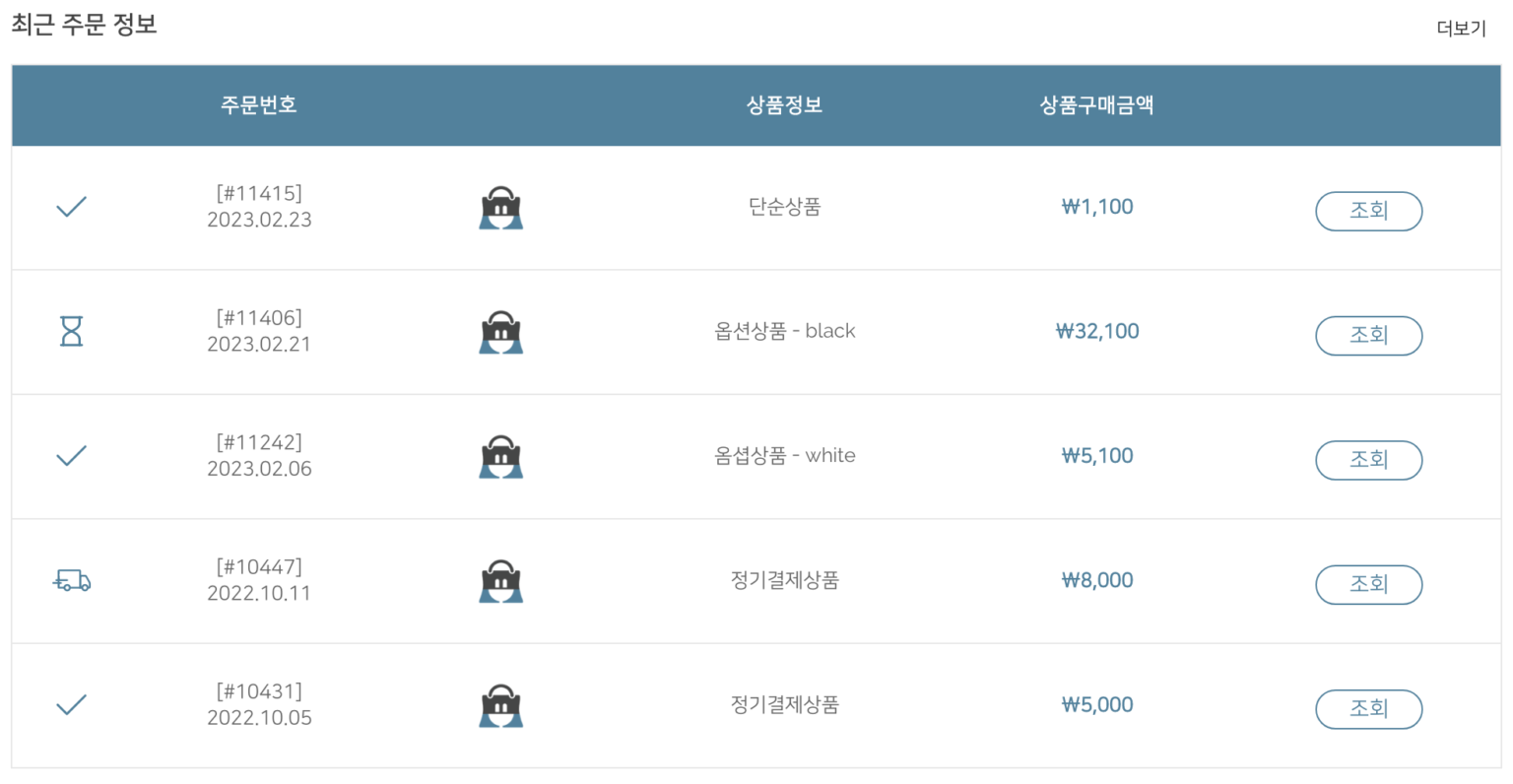This screenshot has width=1513, height=784.
Task: Click order number [#11415]
Action: 259,193
